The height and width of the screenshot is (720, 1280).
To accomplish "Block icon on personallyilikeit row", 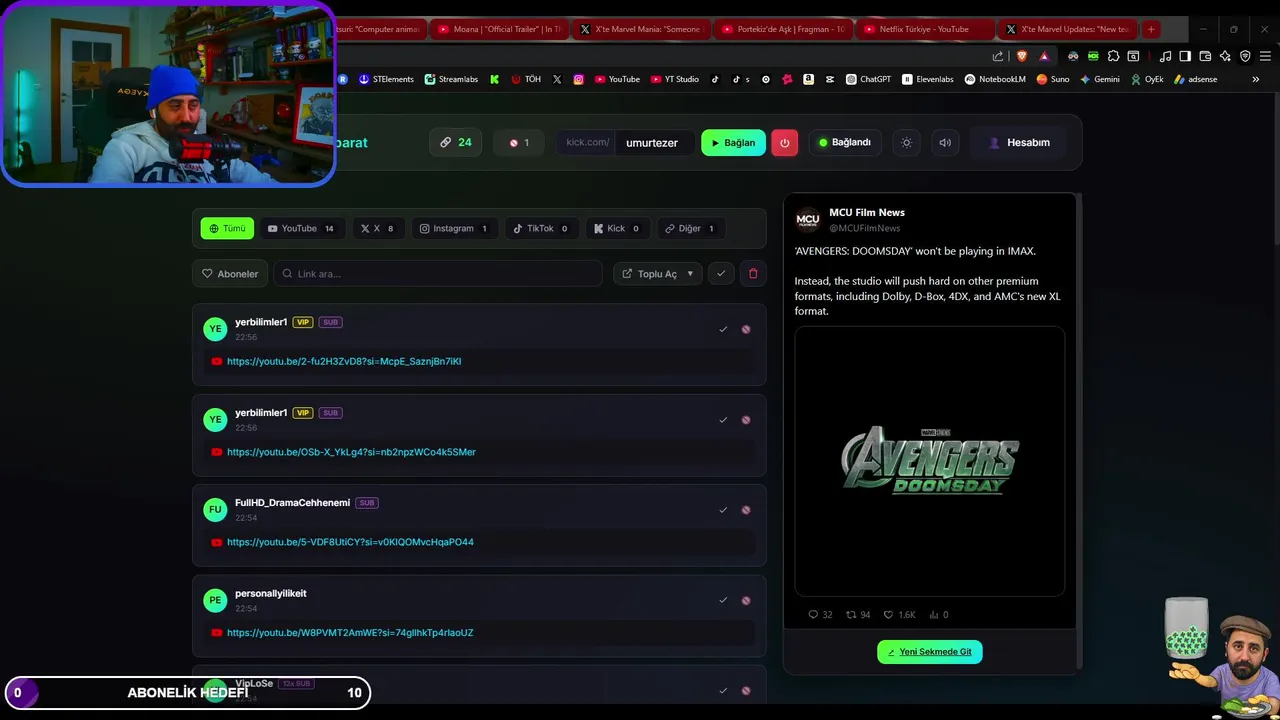I will tap(746, 600).
